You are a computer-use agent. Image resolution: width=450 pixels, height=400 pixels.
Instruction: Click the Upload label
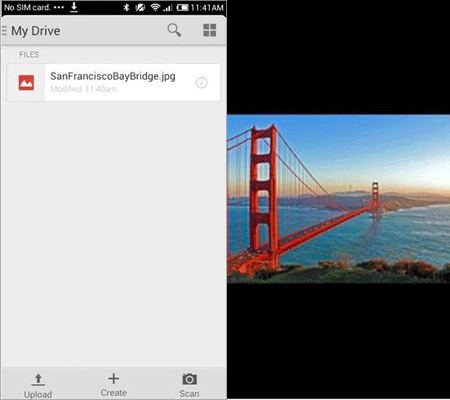click(38, 394)
